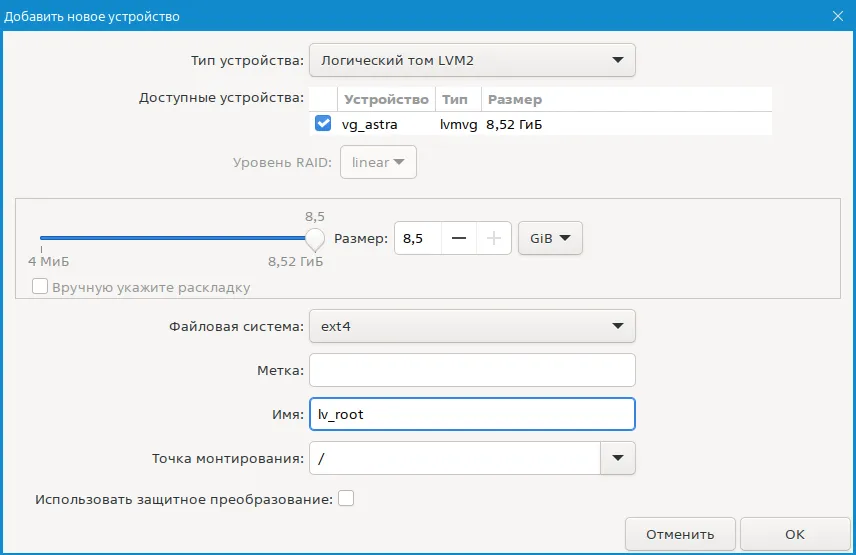Enable Использовать защитное преобразование checkbox
856x555 pixels.
point(346,498)
